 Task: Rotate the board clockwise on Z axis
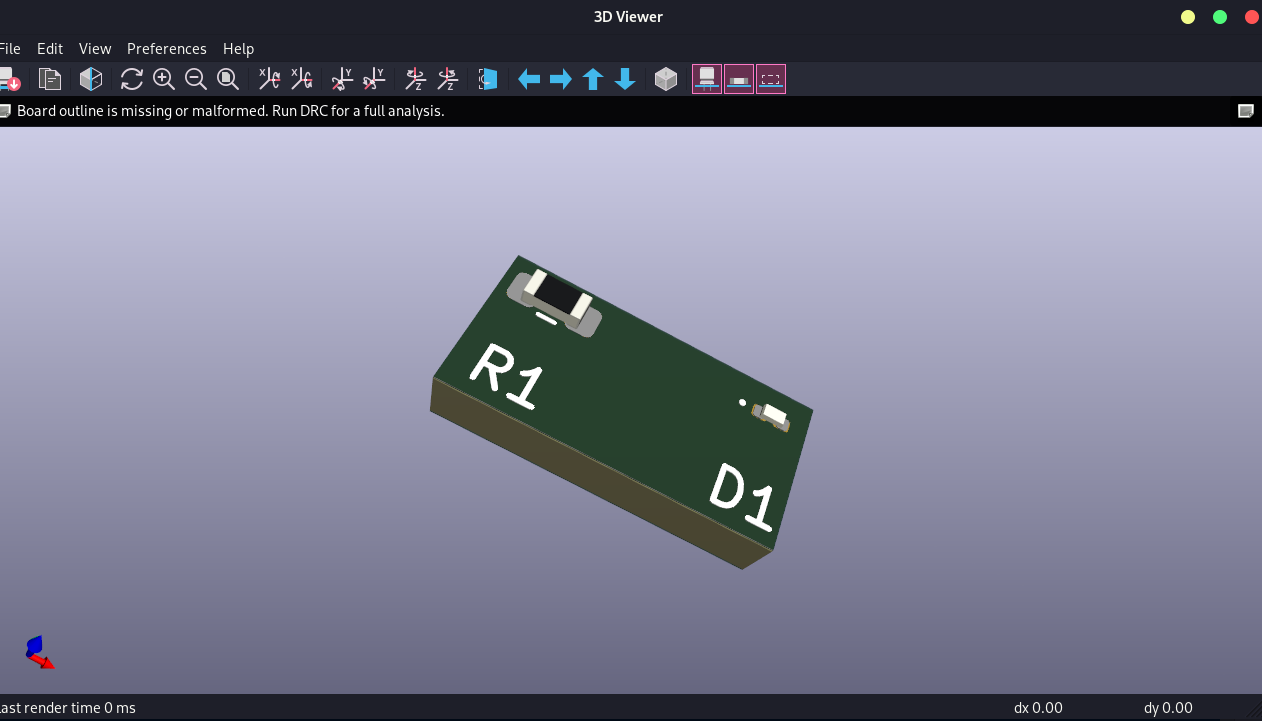(x=414, y=79)
